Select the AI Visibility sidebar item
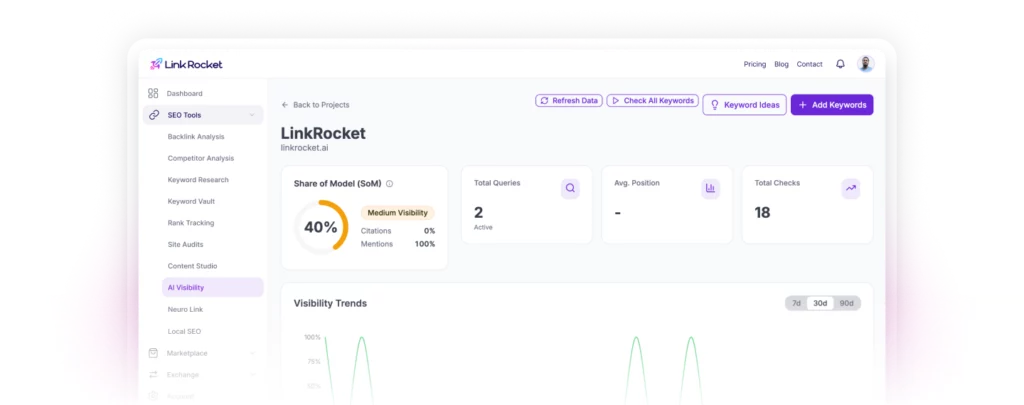 pos(213,287)
